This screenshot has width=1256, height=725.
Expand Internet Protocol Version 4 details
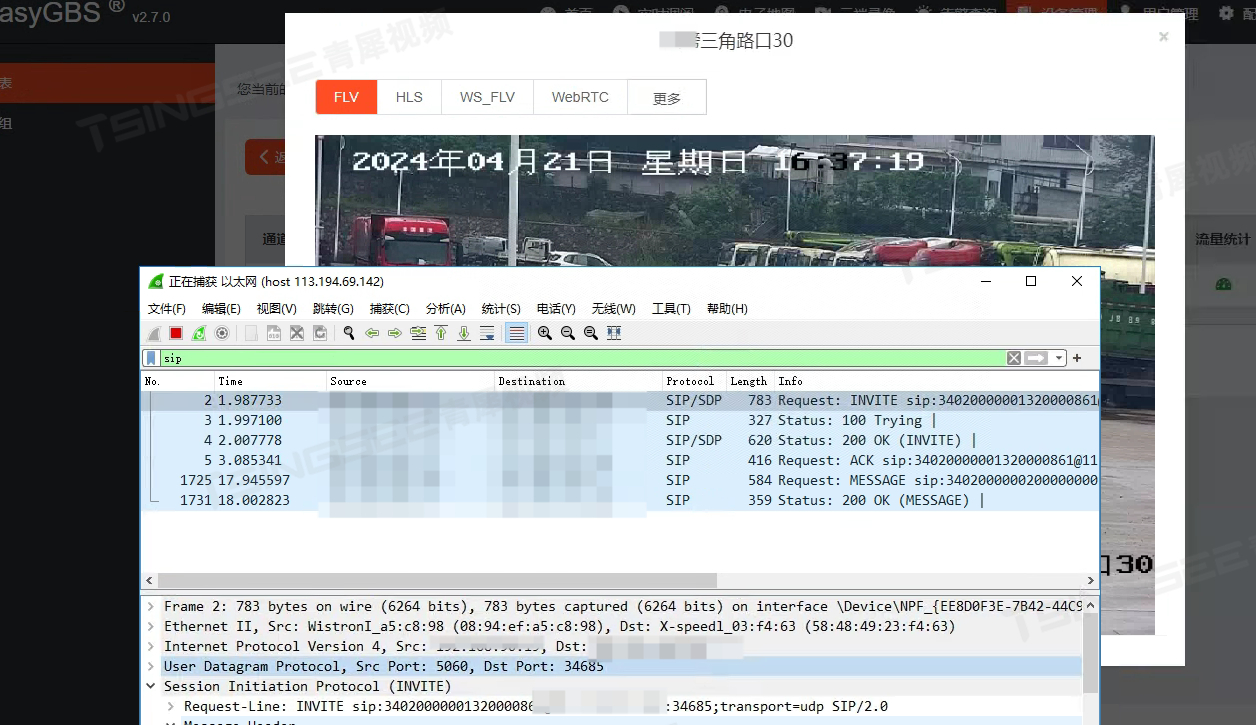tap(151, 646)
